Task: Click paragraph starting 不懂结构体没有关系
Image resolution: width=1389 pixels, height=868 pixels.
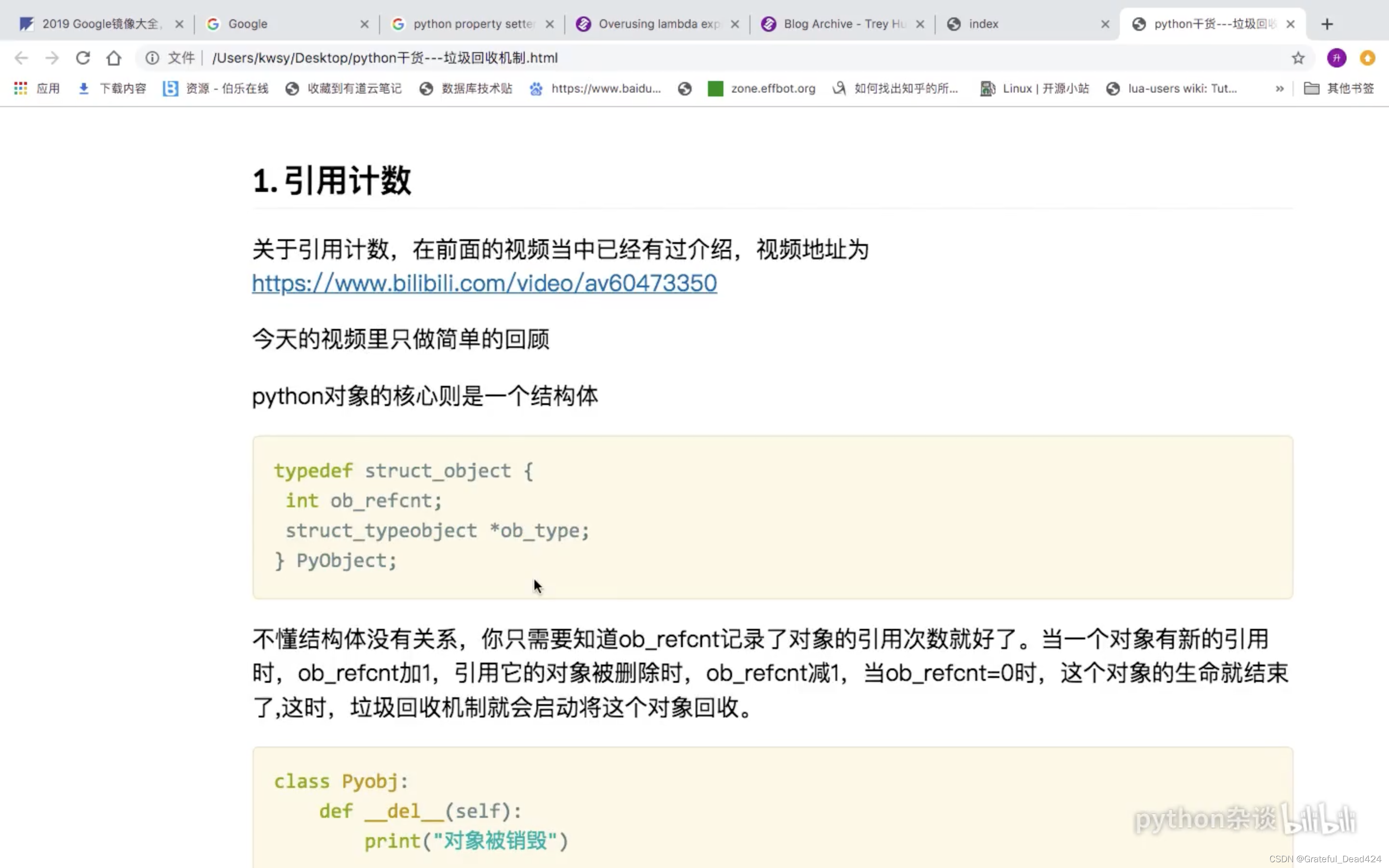Action: [770, 673]
